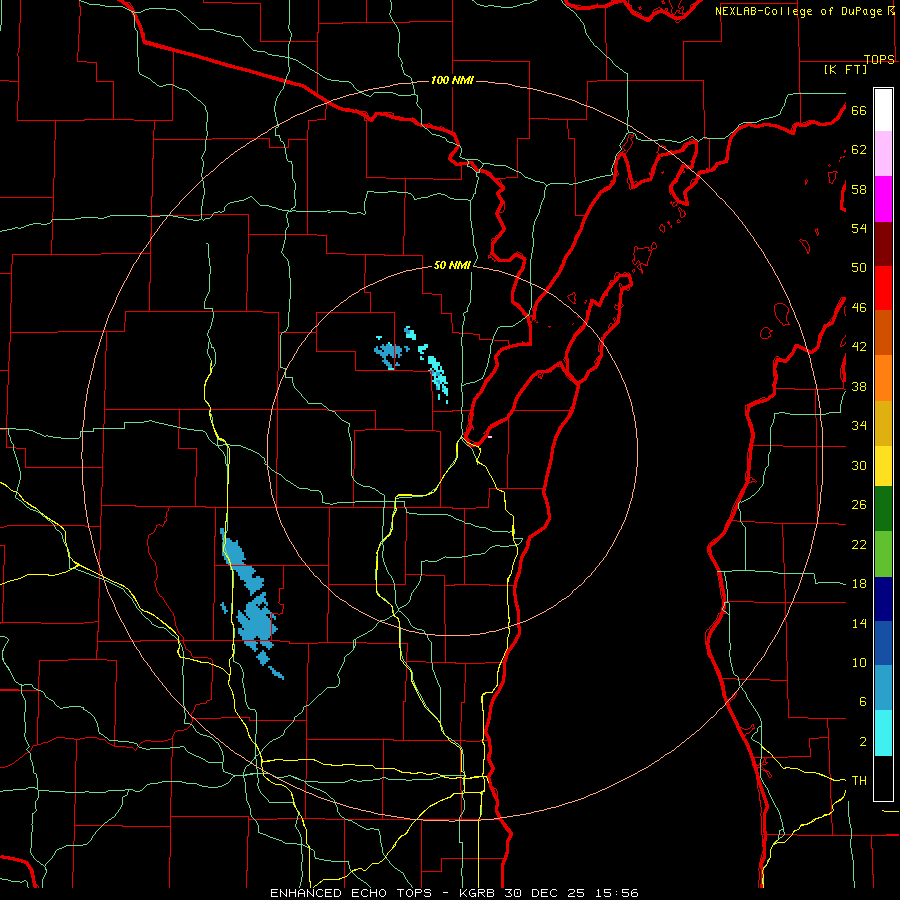Click the '66' legend value label
The width and height of the screenshot is (900, 900).
(x=859, y=110)
